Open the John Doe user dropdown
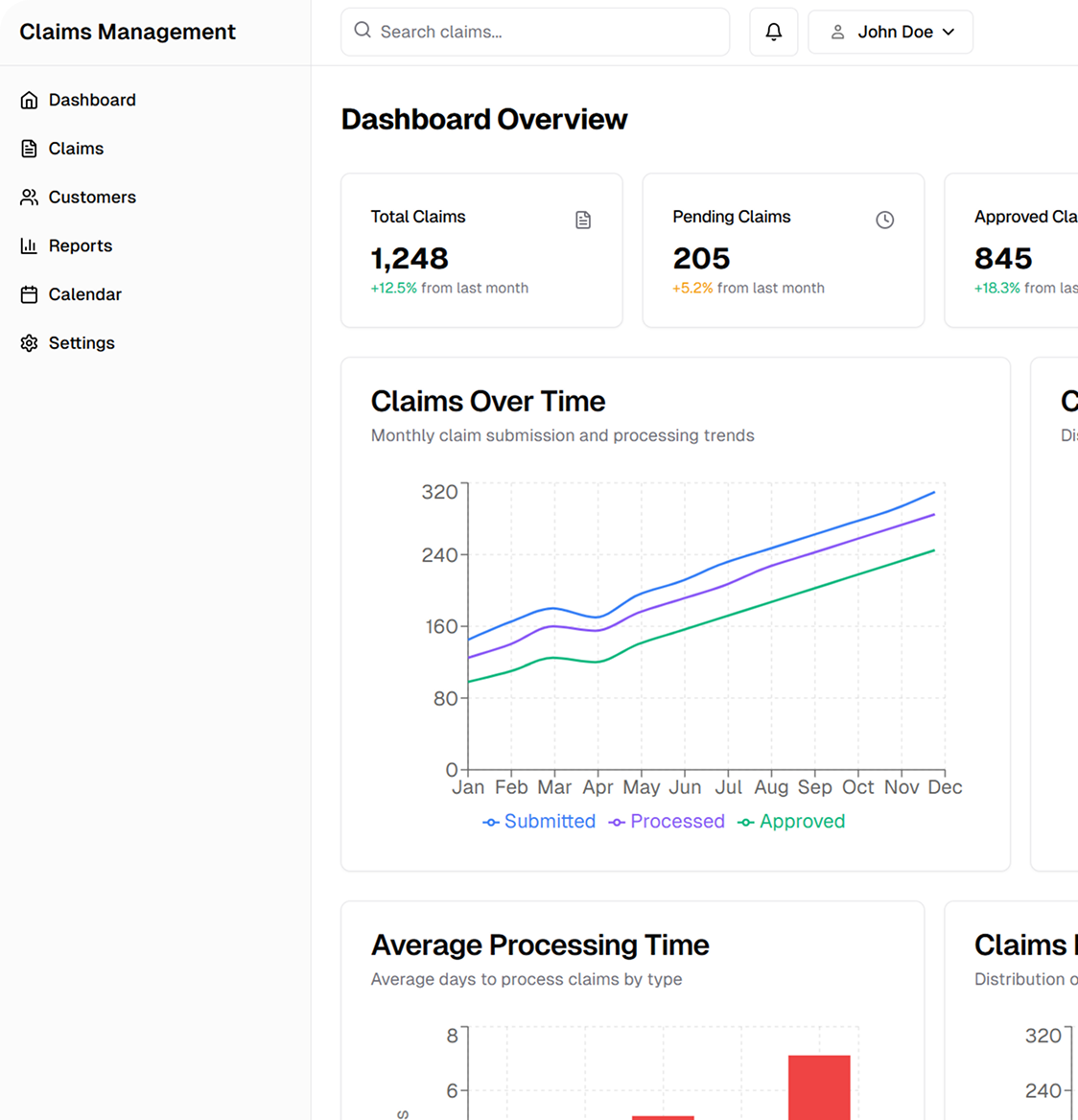This screenshot has height=1120, width=1078. pos(890,32)
